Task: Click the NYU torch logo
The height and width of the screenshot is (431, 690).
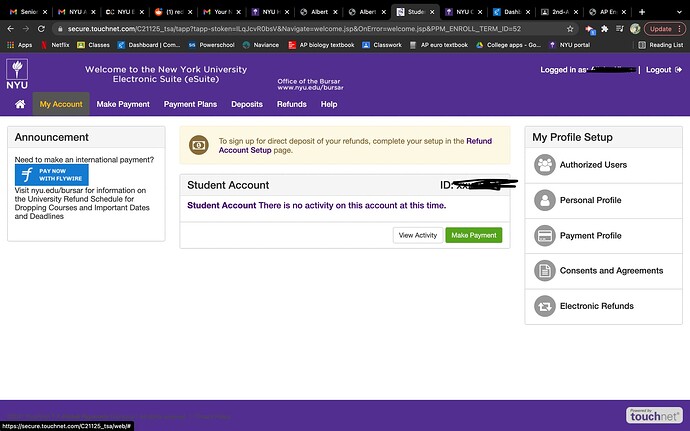Action: [x=17, y=74]
